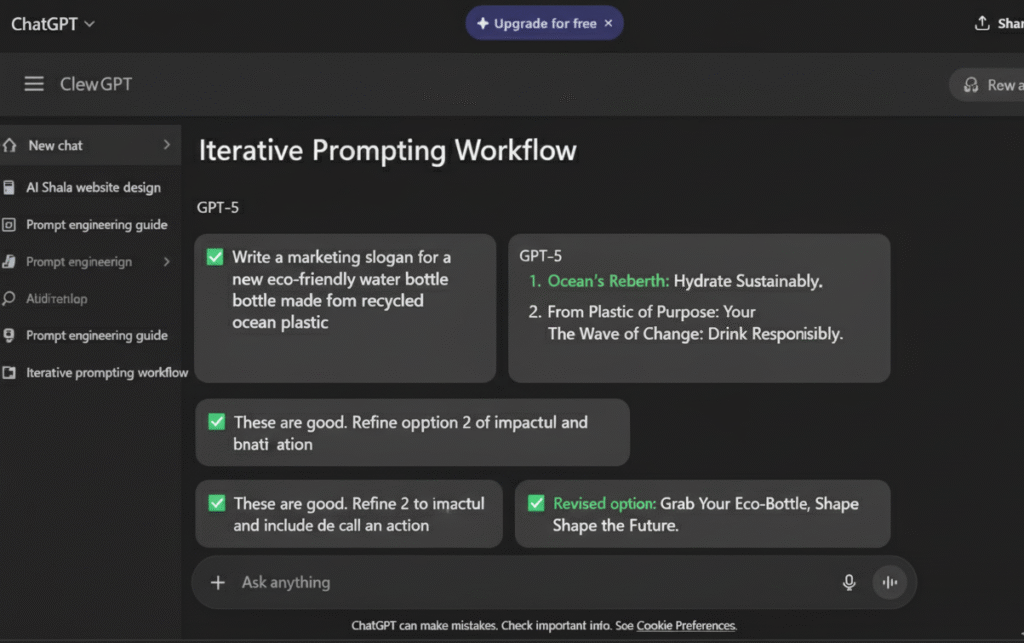Dismiss the Upgrade for free banner
Image resolution: width=1024 pixels, height=643 pixels.
point(608,22)
